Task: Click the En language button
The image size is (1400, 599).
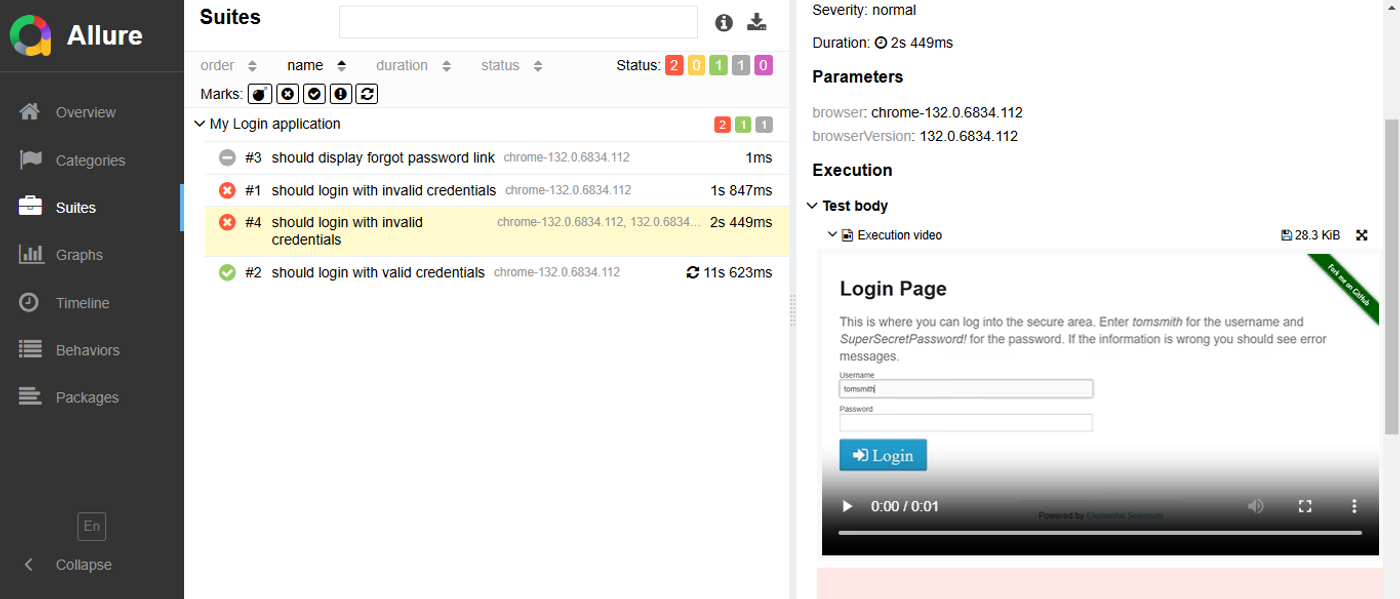Action: click(92, 526)
